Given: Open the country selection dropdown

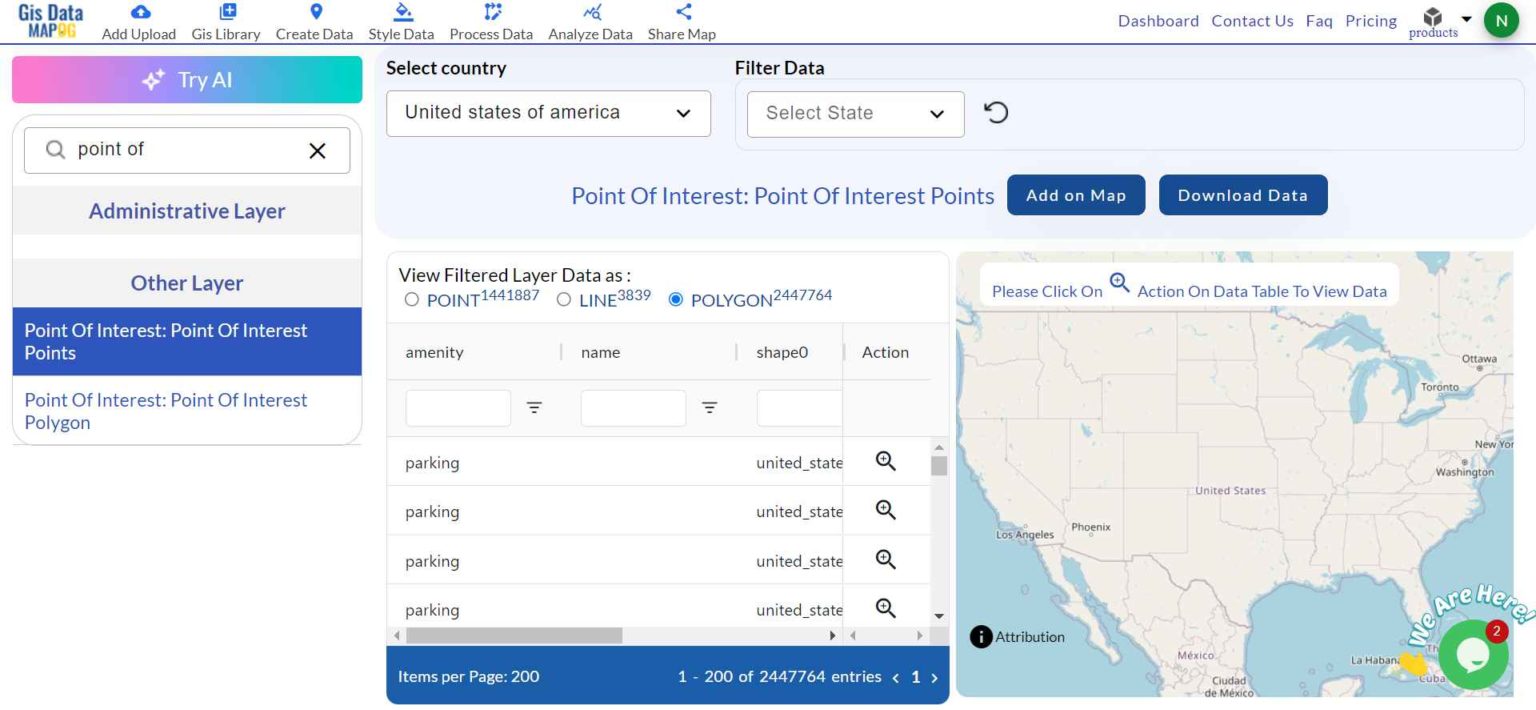Looking at the screenshot, I should pos(548,113).
